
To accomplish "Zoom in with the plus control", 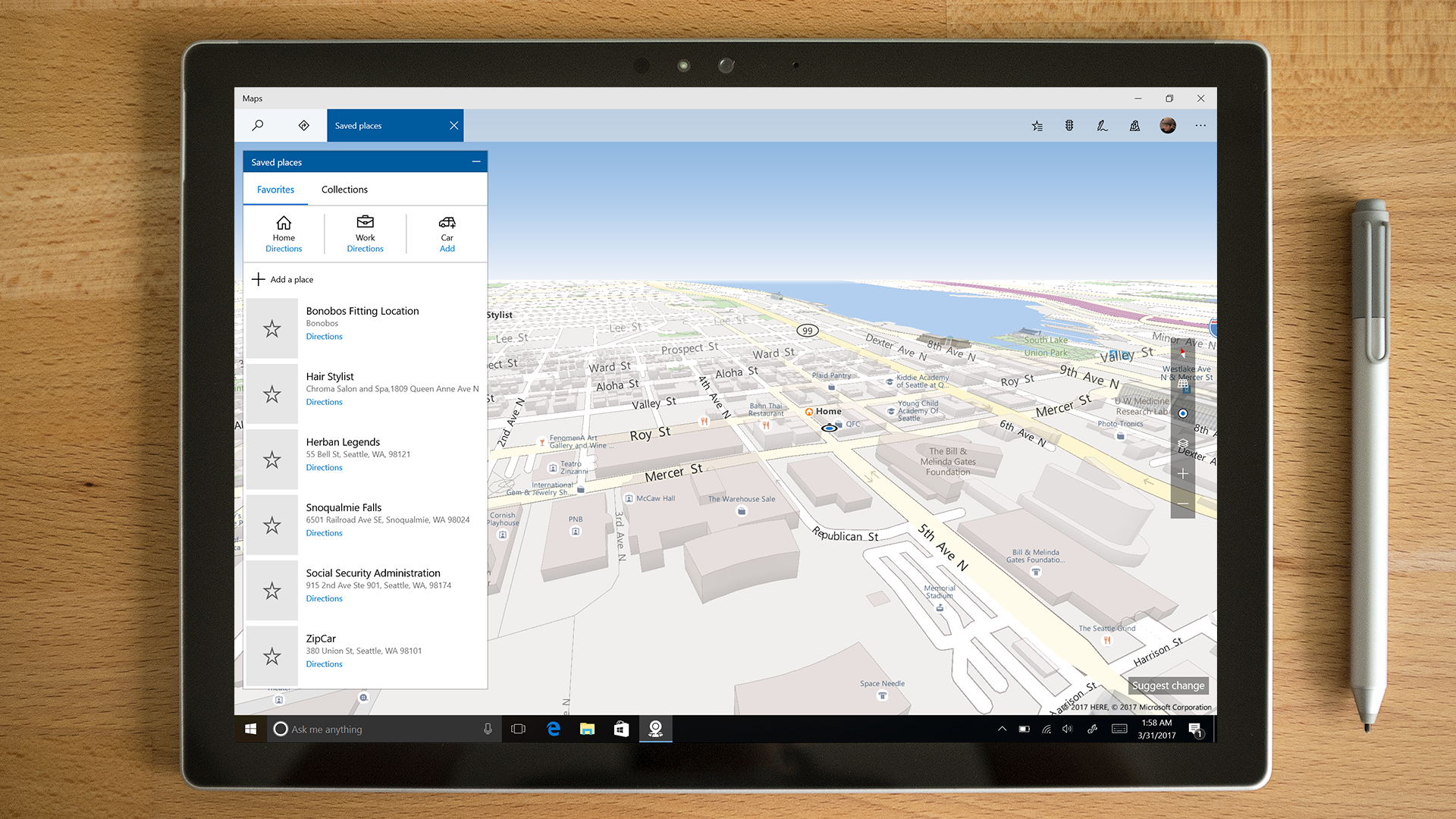I will coord(1182,474).
